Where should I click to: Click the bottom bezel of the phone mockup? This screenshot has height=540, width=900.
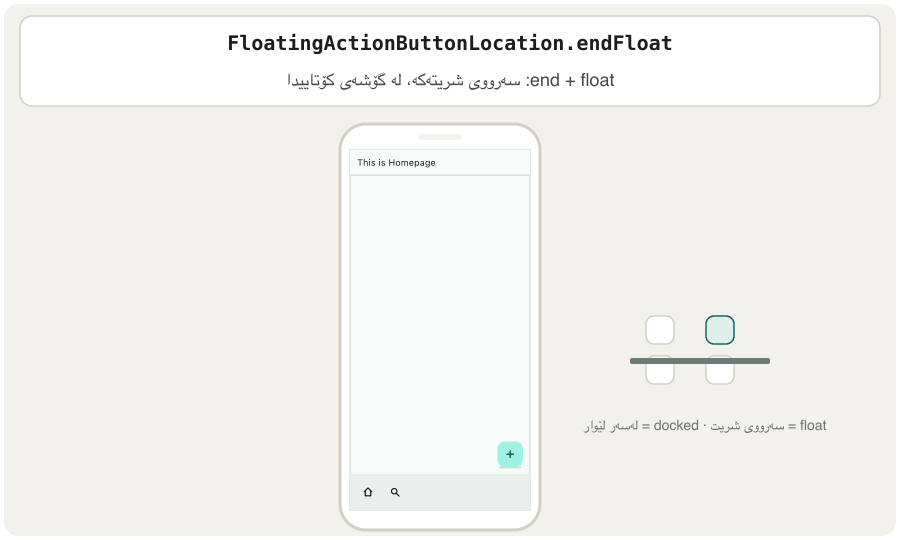(x=440, y=520)
